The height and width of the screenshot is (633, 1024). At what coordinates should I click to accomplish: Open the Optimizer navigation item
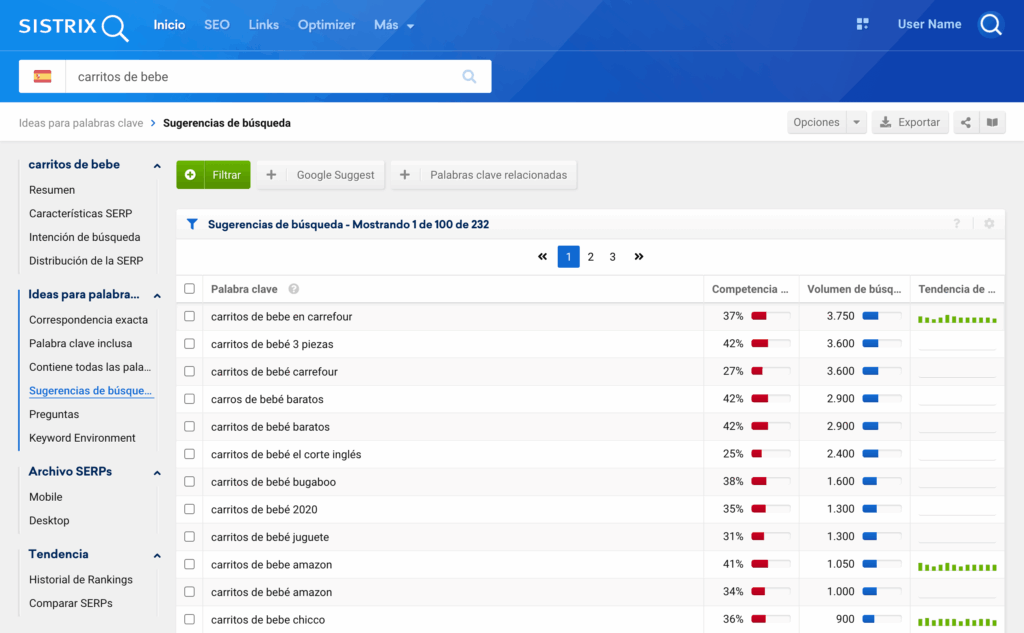(327, 25)
